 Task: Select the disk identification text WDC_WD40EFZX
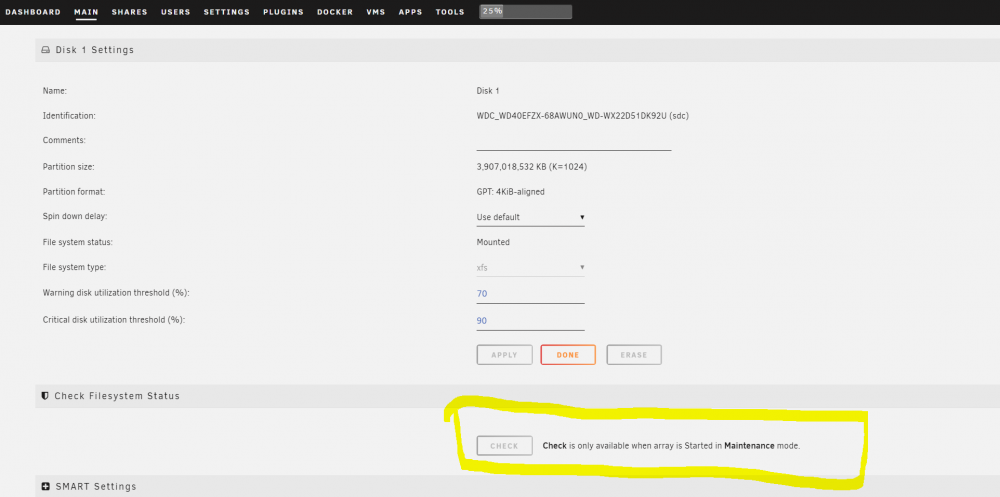coord(582,116)
